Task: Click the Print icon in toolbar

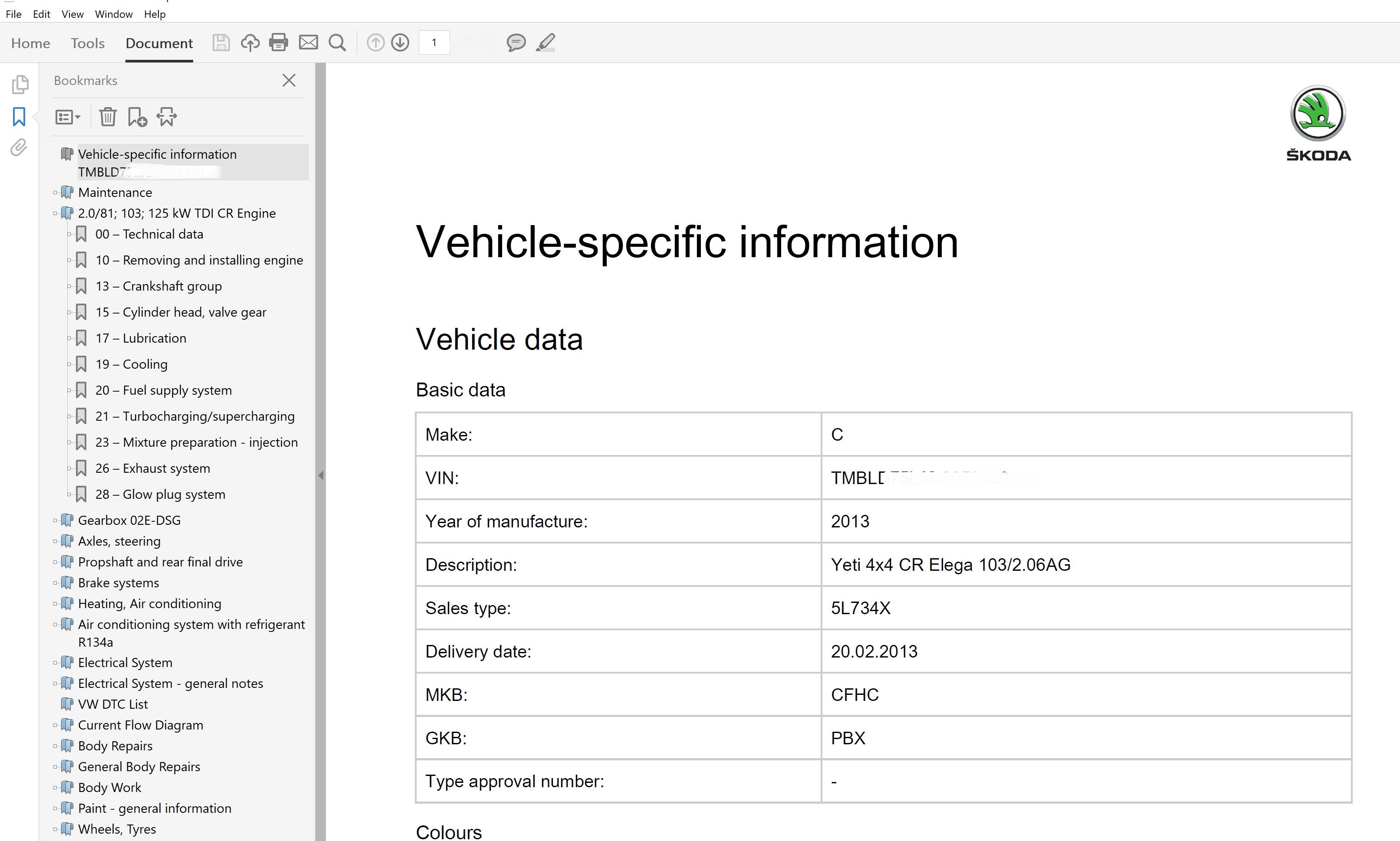Action: coord(279,43)
